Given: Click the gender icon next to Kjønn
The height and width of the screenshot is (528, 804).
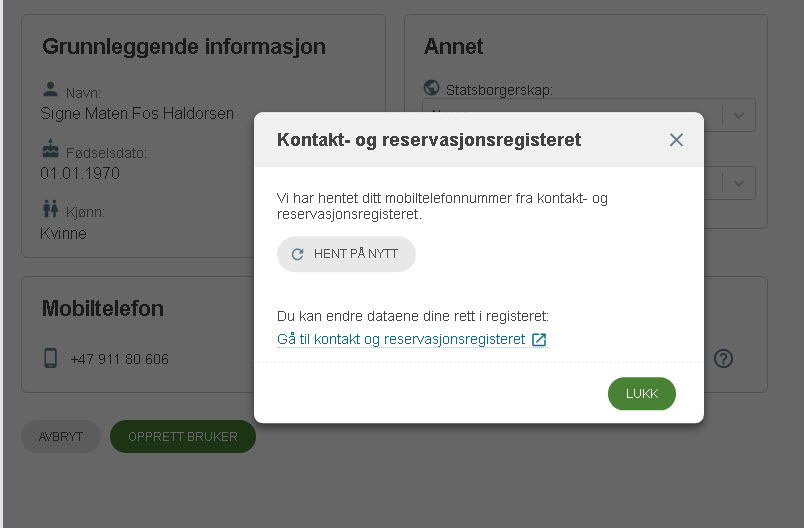Looking at the screenshot, I should click(x=50, y=209).
